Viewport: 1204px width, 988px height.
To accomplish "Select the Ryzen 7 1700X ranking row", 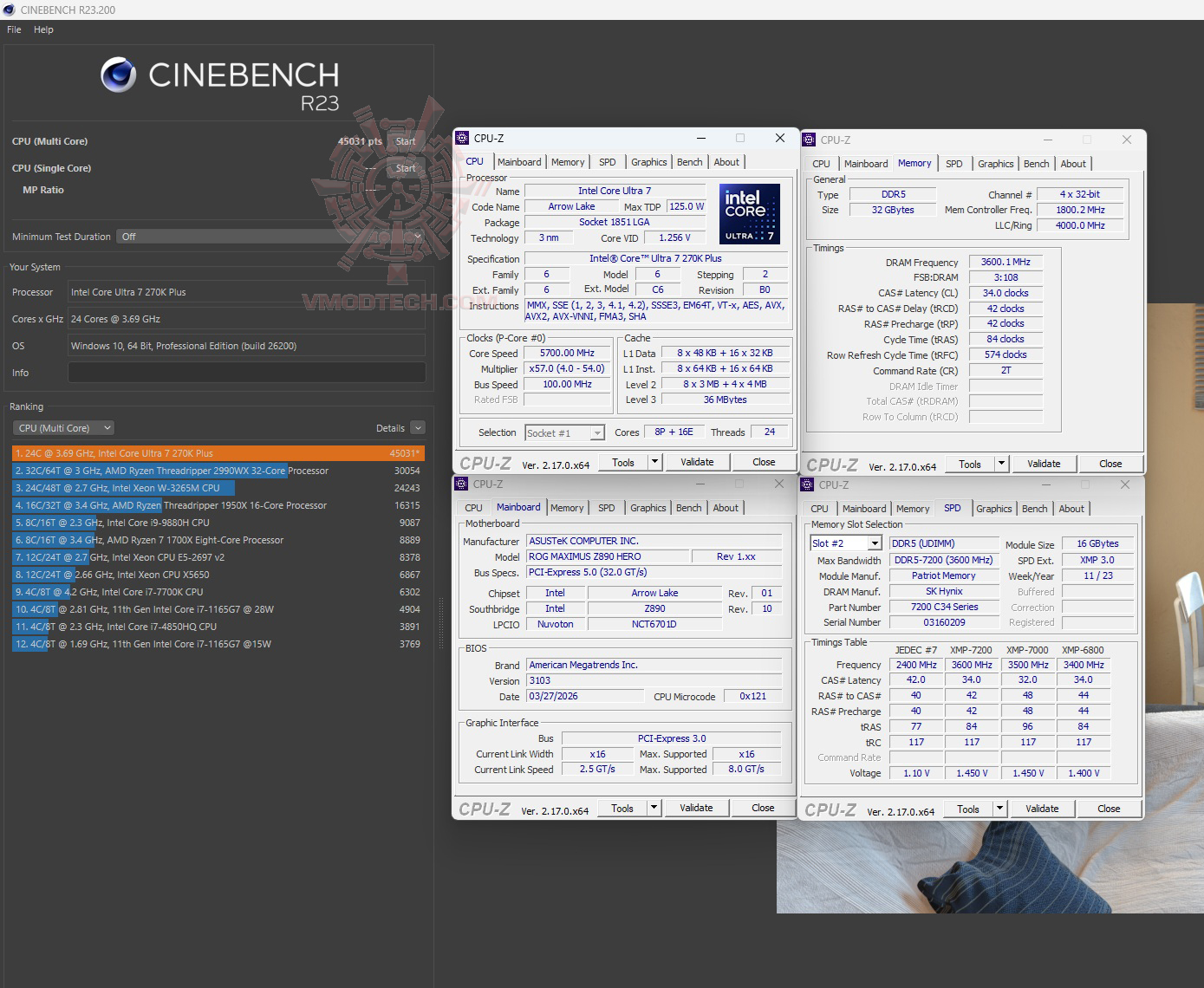I will point(218,540).
